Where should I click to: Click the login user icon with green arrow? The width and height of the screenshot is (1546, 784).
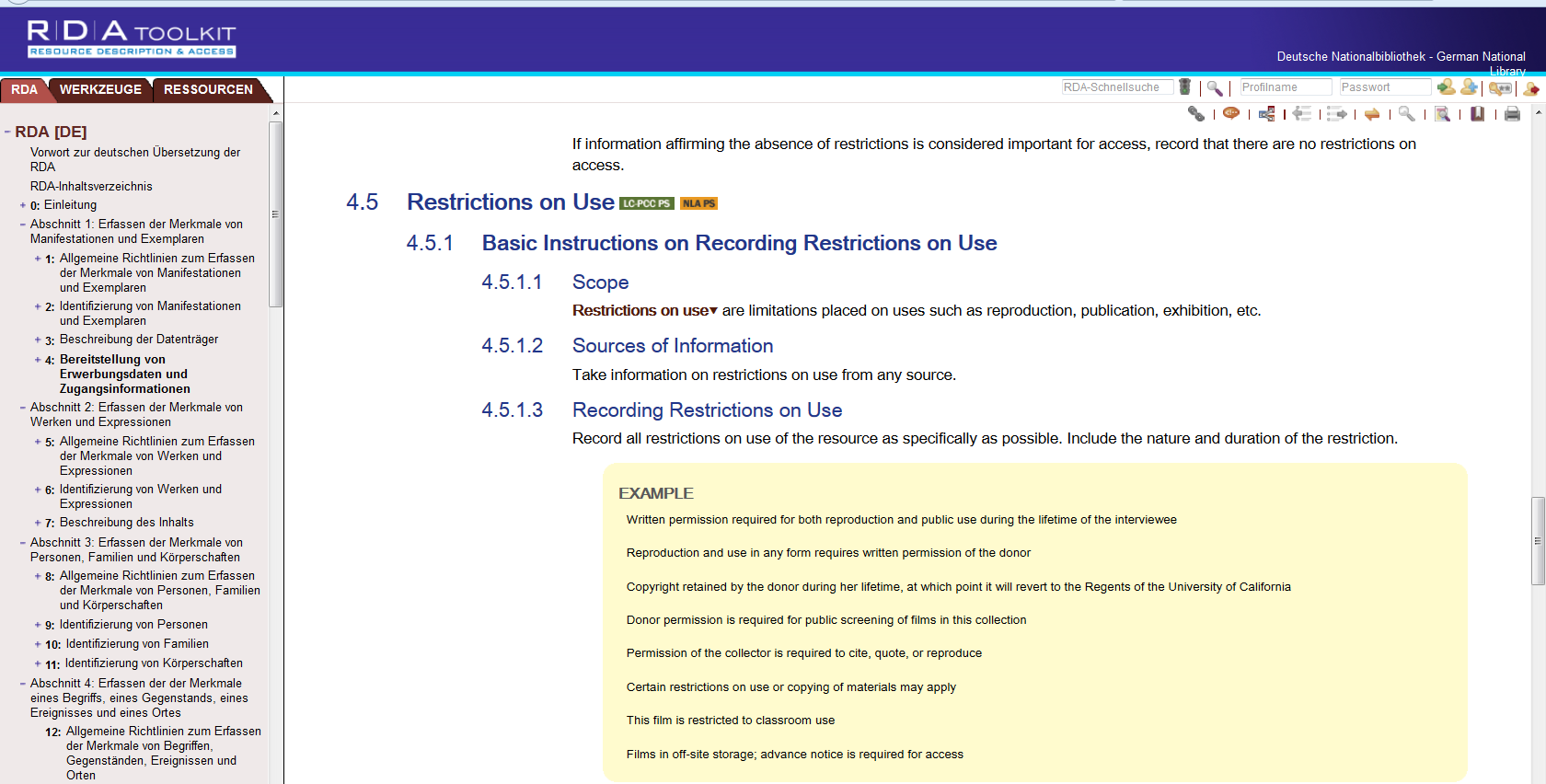(x=1447, y=86)
